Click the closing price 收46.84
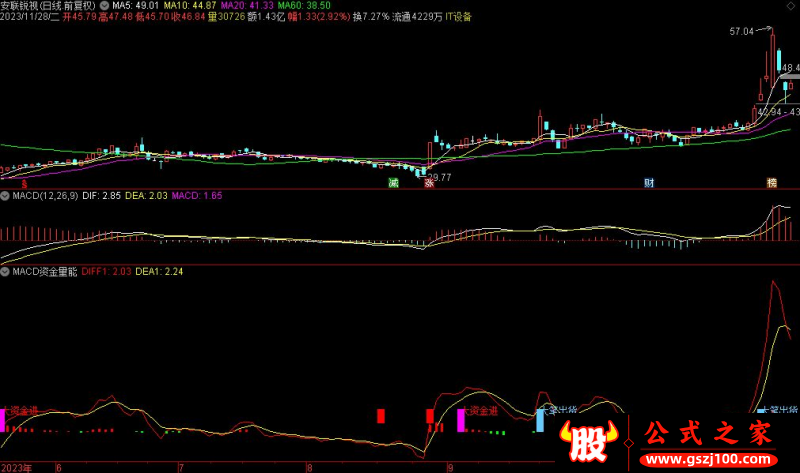The height and width of the screenshot is (473, 800). coord(188,17)
